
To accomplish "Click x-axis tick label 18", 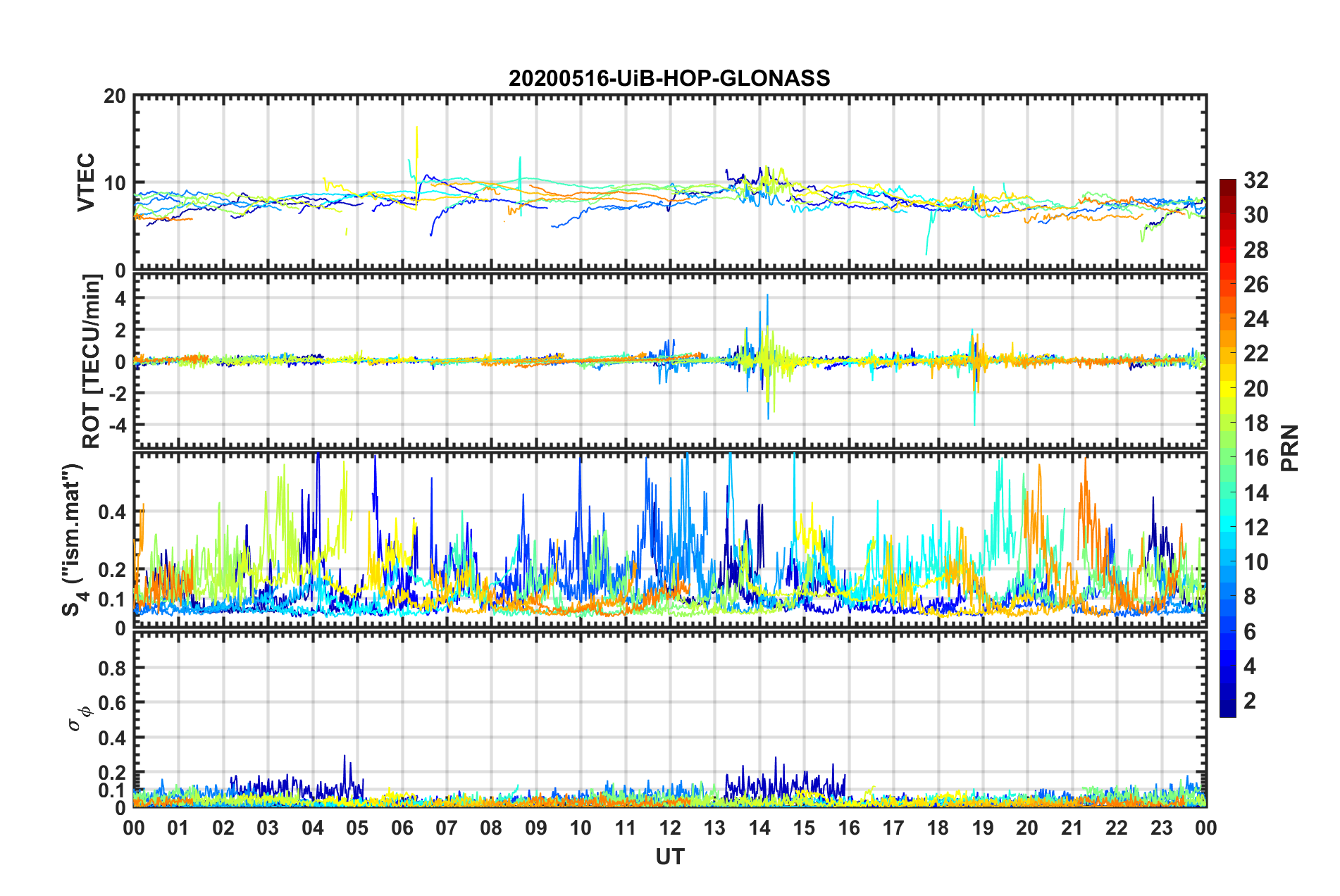I will click(938, 828).
